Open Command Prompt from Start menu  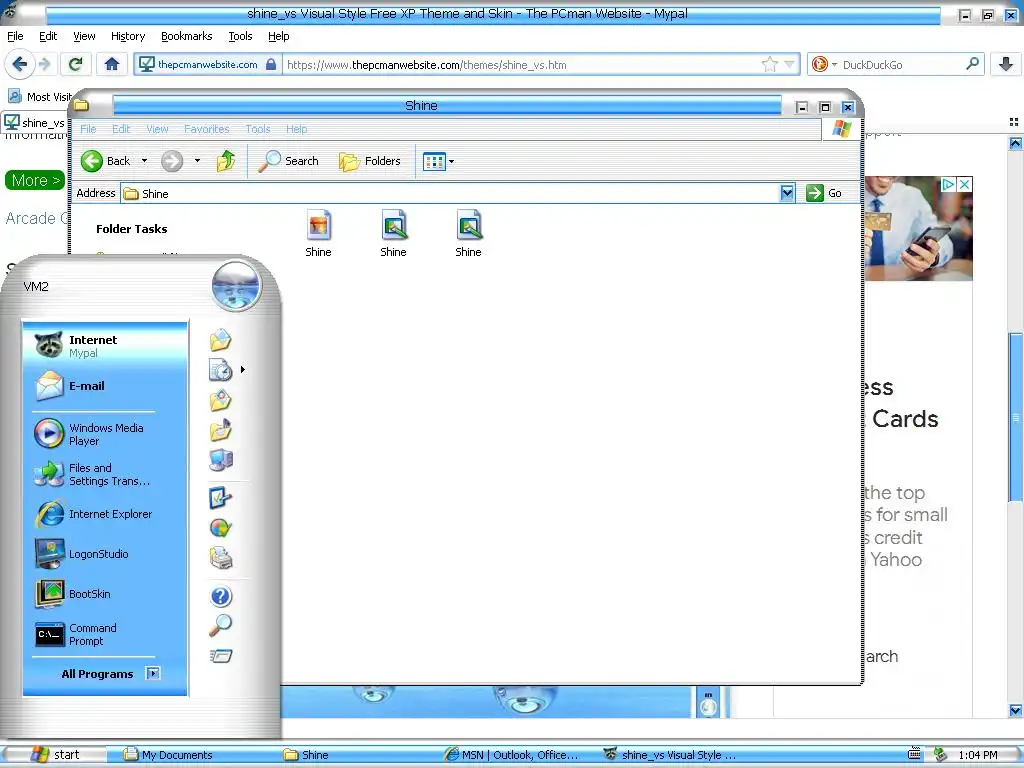tap(106, 634)
